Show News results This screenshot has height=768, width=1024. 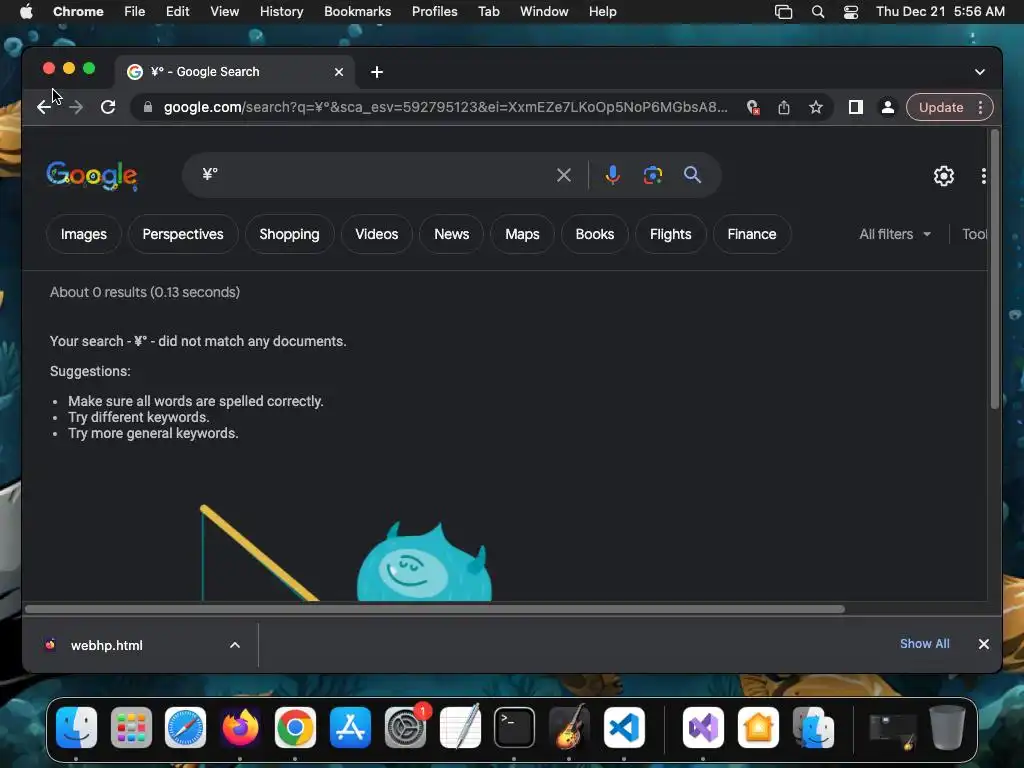(451, 234)
